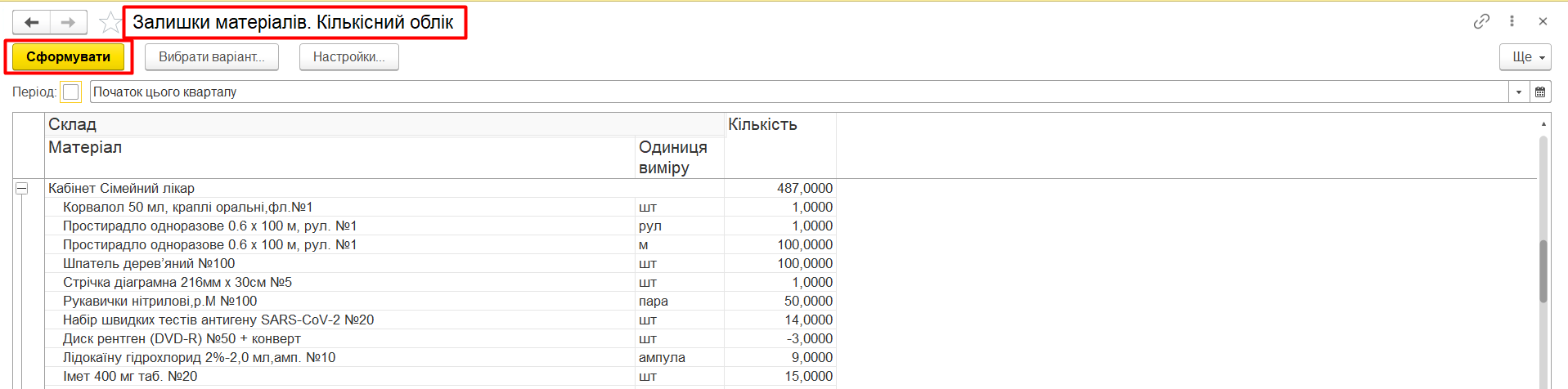
Task: Click the Кількість column header
Action: 762,125
